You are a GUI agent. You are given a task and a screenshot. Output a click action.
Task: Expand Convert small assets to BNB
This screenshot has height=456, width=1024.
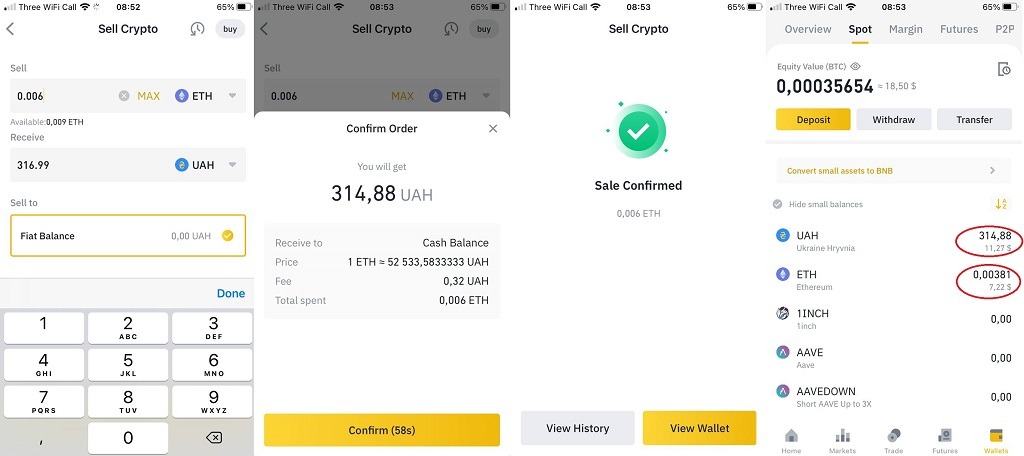click(x=893, y=171)
